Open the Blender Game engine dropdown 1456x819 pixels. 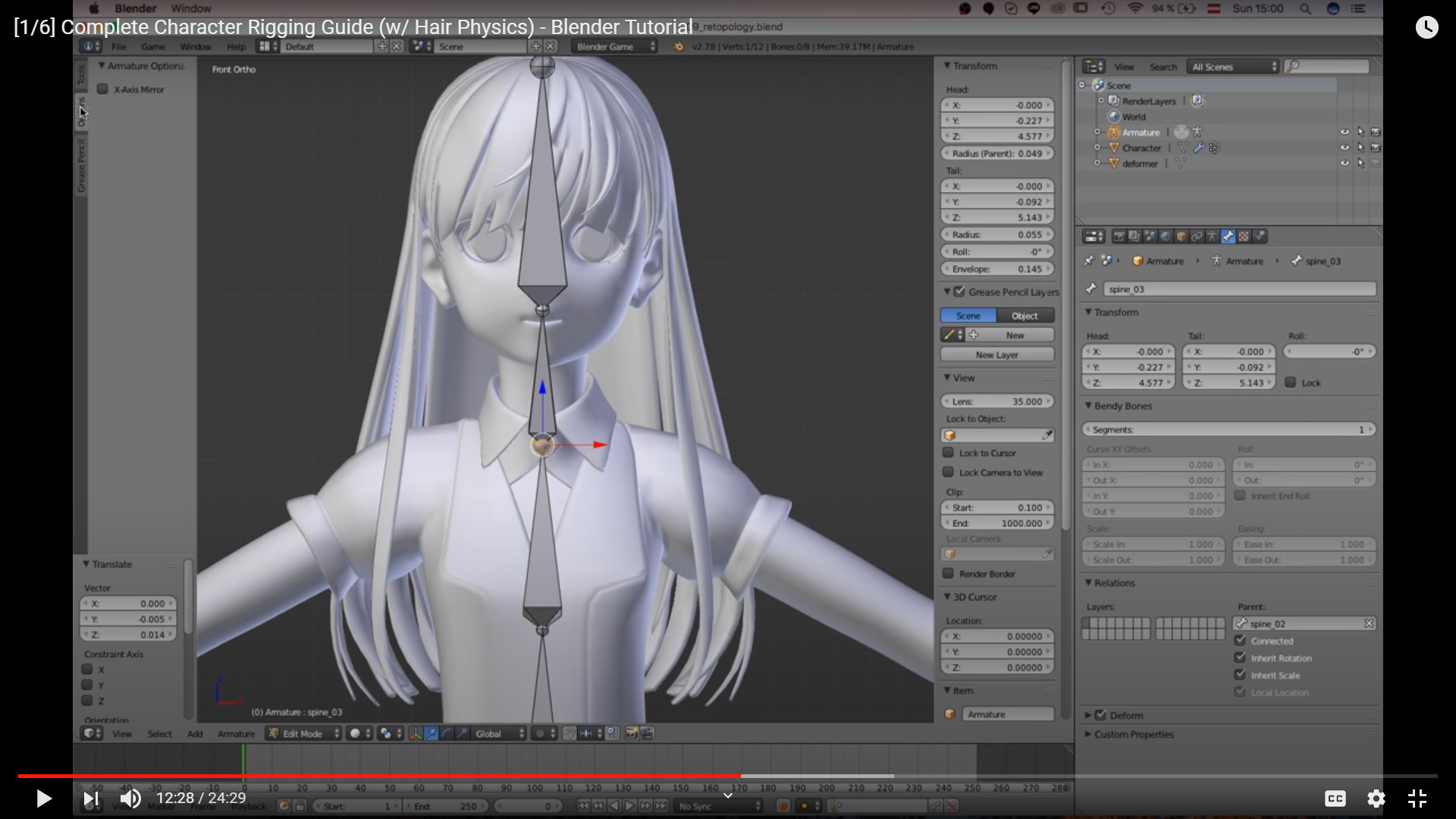615,46
